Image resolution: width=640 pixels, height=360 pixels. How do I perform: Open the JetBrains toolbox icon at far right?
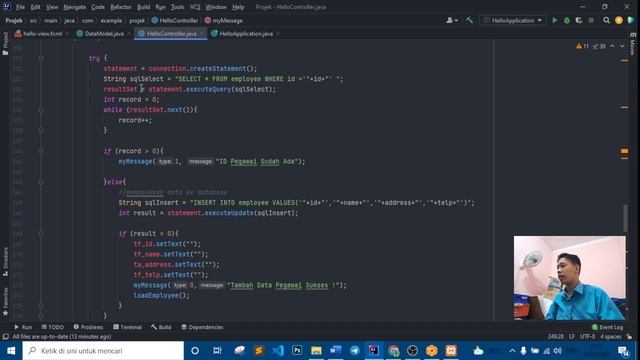(631, 20)
